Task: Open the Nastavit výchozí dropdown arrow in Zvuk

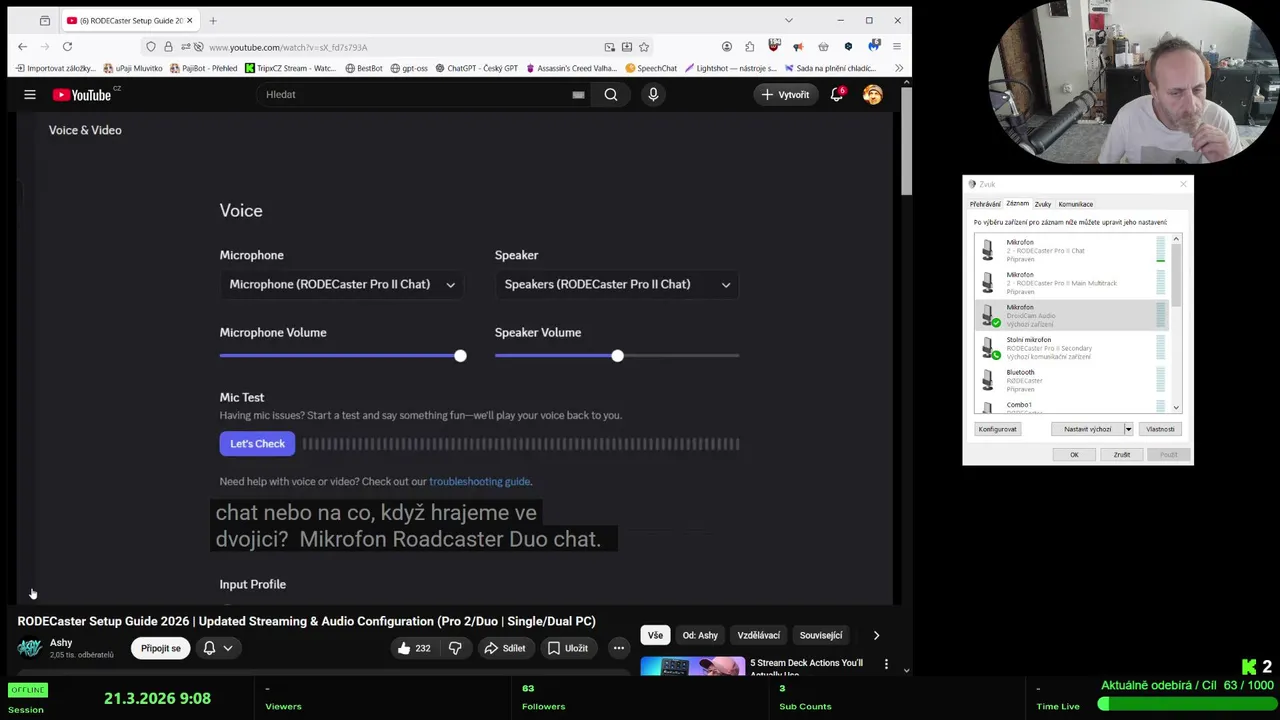Action: 1128,429
